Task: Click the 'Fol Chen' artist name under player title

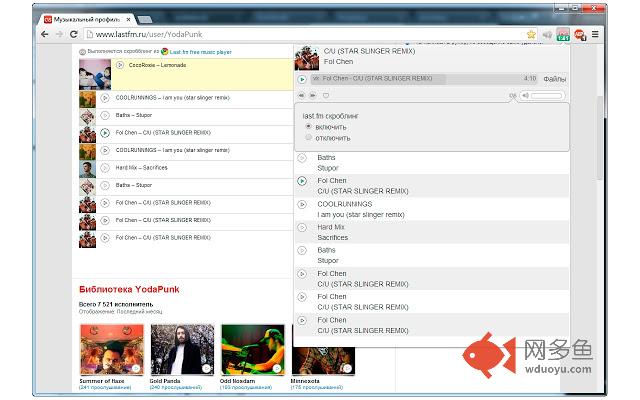Action: pyautogui.click(x=338, y=62)
